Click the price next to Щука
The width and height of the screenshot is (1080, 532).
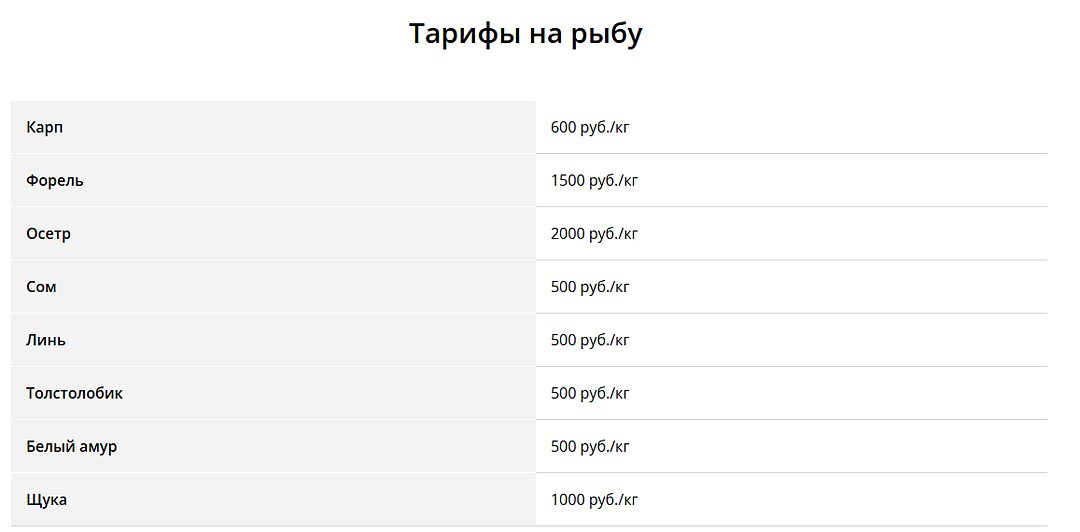coord(594,499)
